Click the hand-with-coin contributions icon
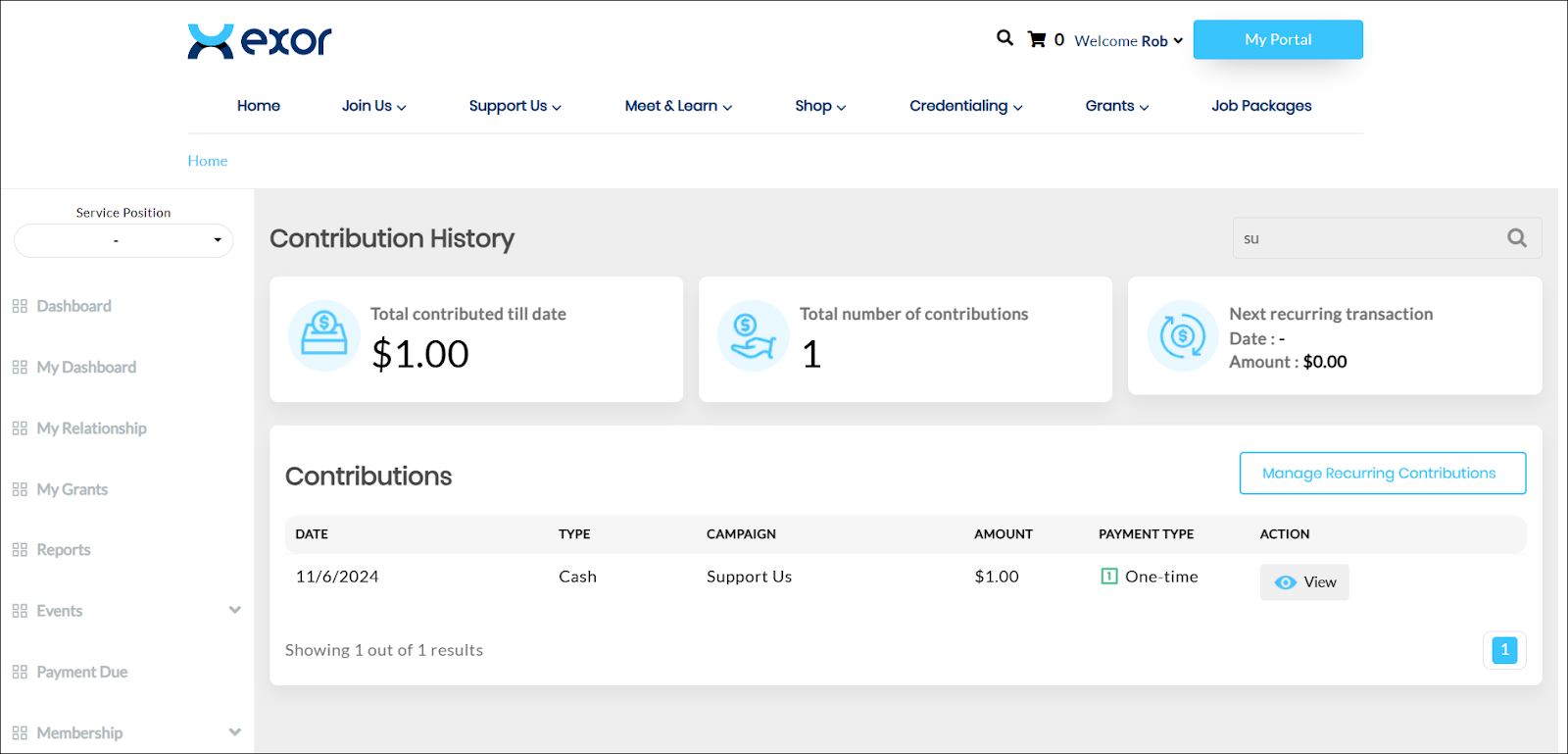 pyautogui.click(x=753, y=335)
